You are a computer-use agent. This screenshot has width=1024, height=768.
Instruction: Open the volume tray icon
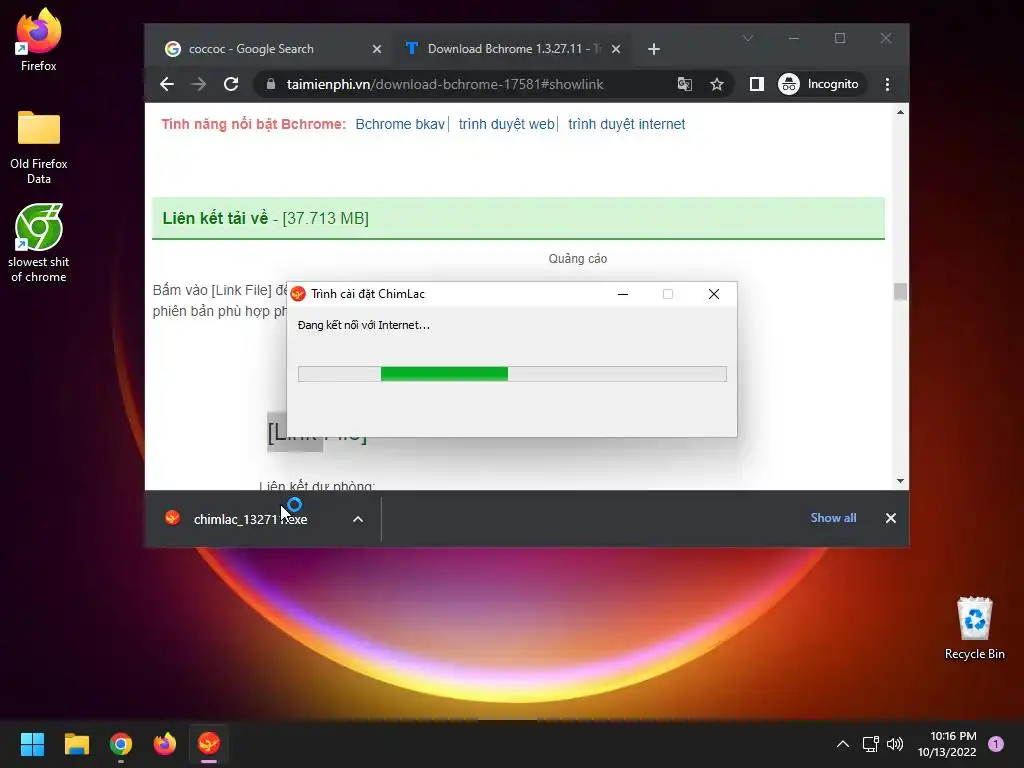point(895,744)
